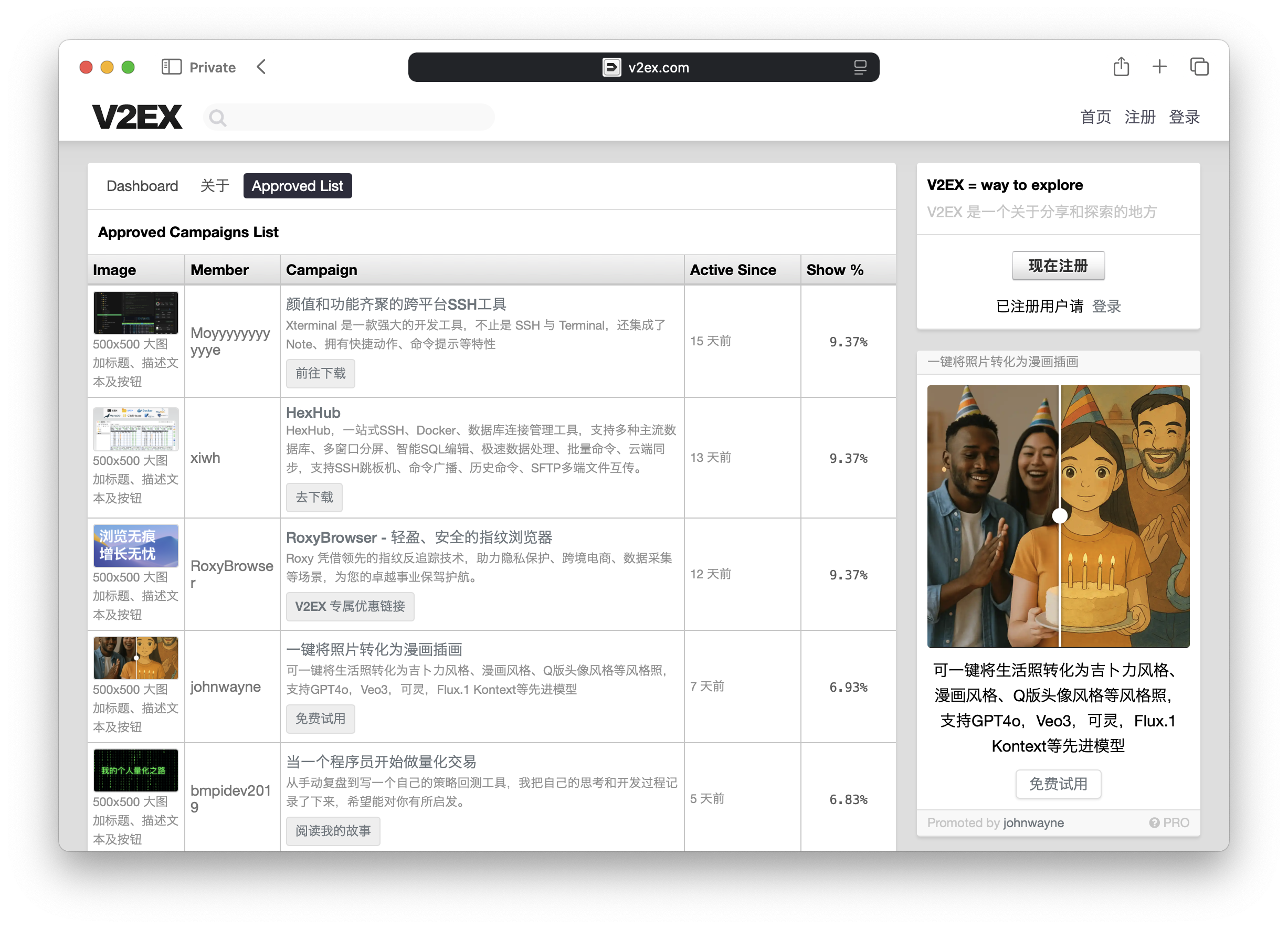Image resolution: width=1288 pixels, height=929 pixels.
Task: Click the V2EX logo
Action: pyautogui.click(x=137, y=117)
